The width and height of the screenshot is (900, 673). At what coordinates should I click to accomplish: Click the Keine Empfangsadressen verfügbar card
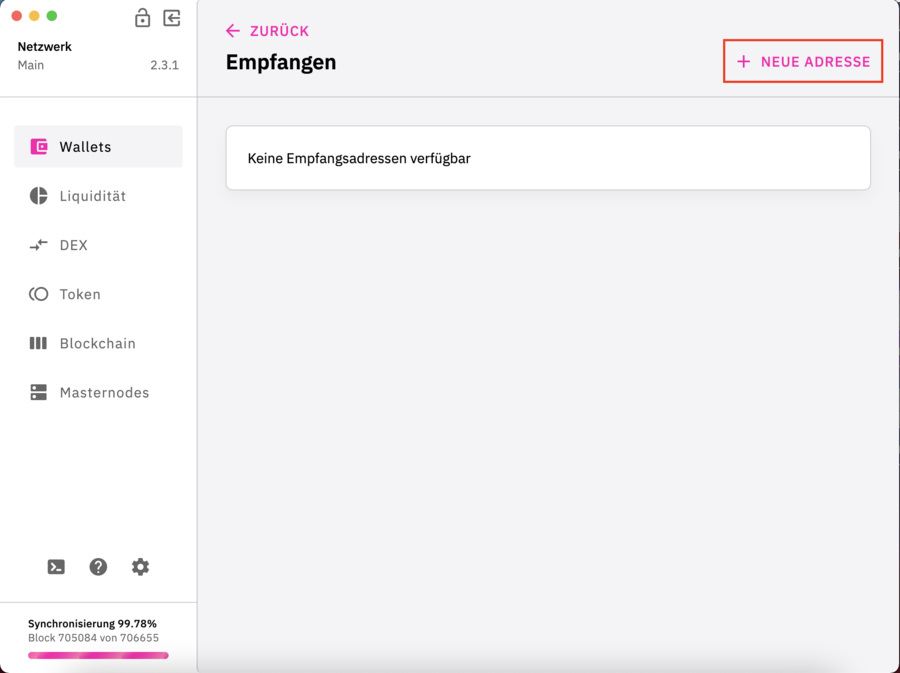pos(548,157)
